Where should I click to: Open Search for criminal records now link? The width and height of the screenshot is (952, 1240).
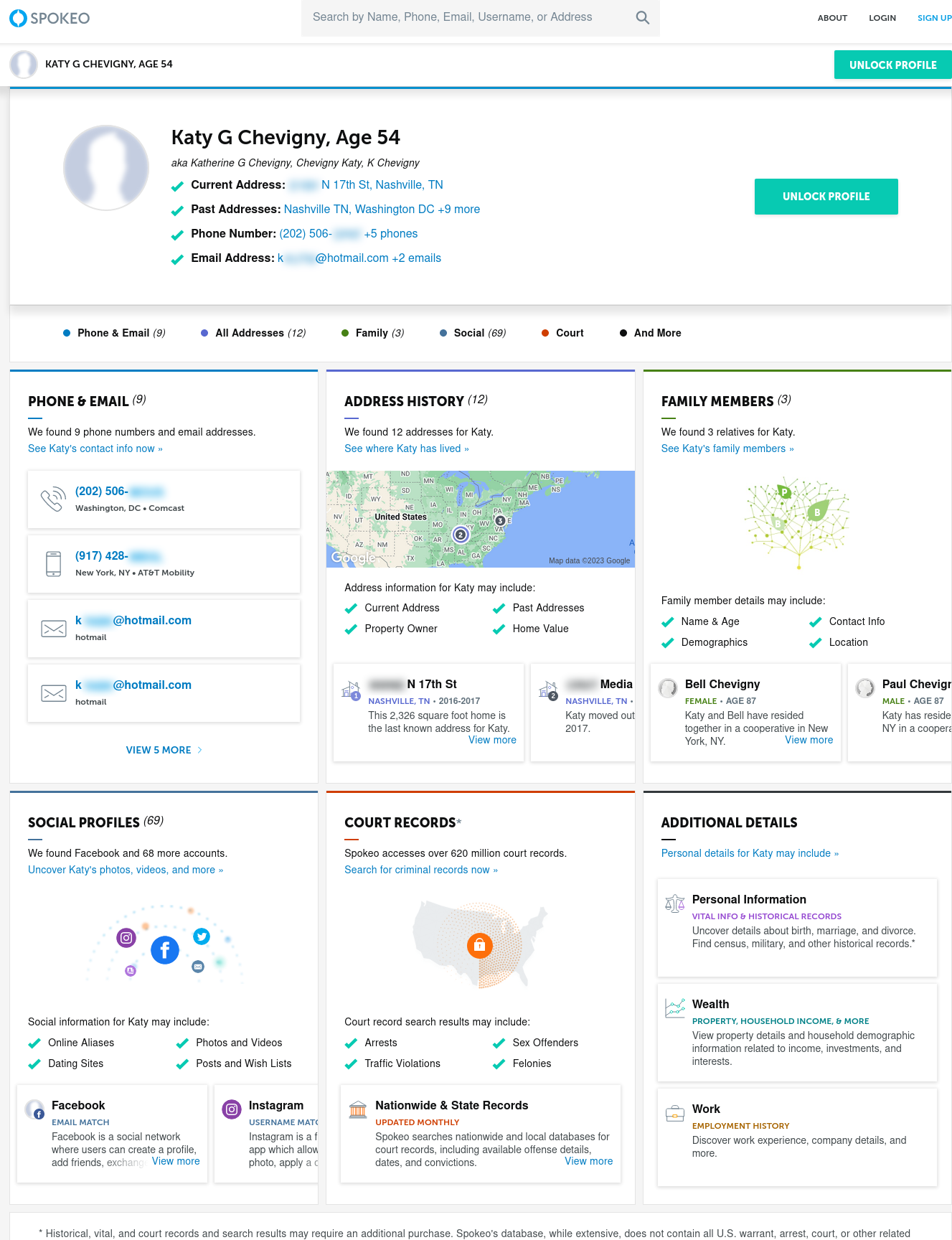pyautogui.click(x=421, y=870)
